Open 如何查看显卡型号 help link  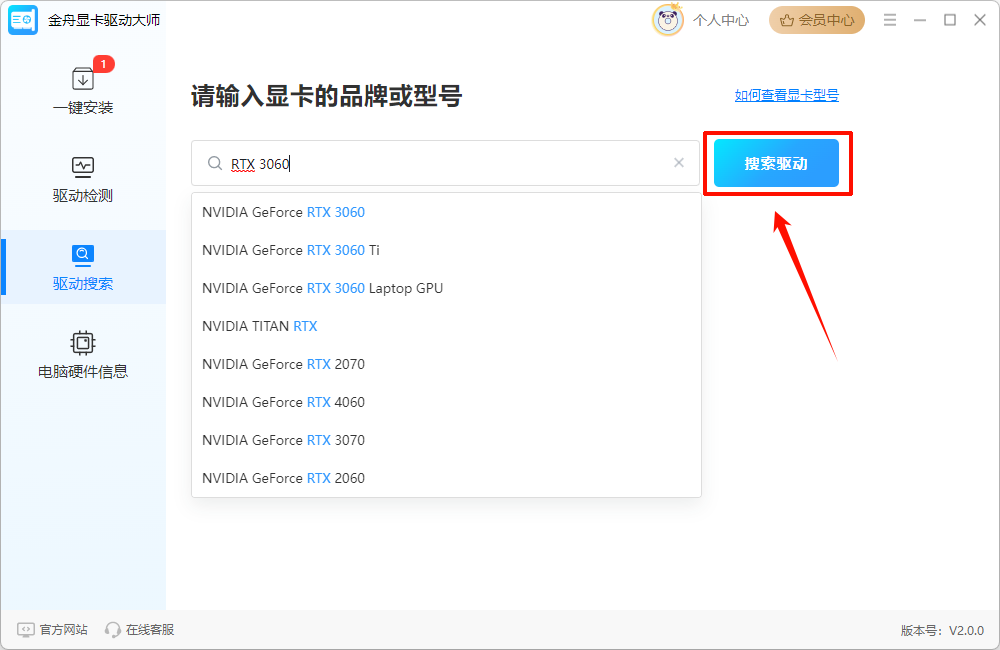pyautogui.click(x=786, y=96)
